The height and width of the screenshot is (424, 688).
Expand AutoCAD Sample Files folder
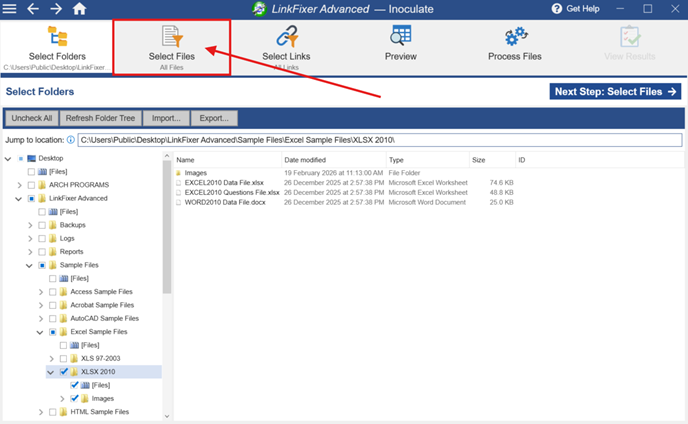tap(40, 319)
